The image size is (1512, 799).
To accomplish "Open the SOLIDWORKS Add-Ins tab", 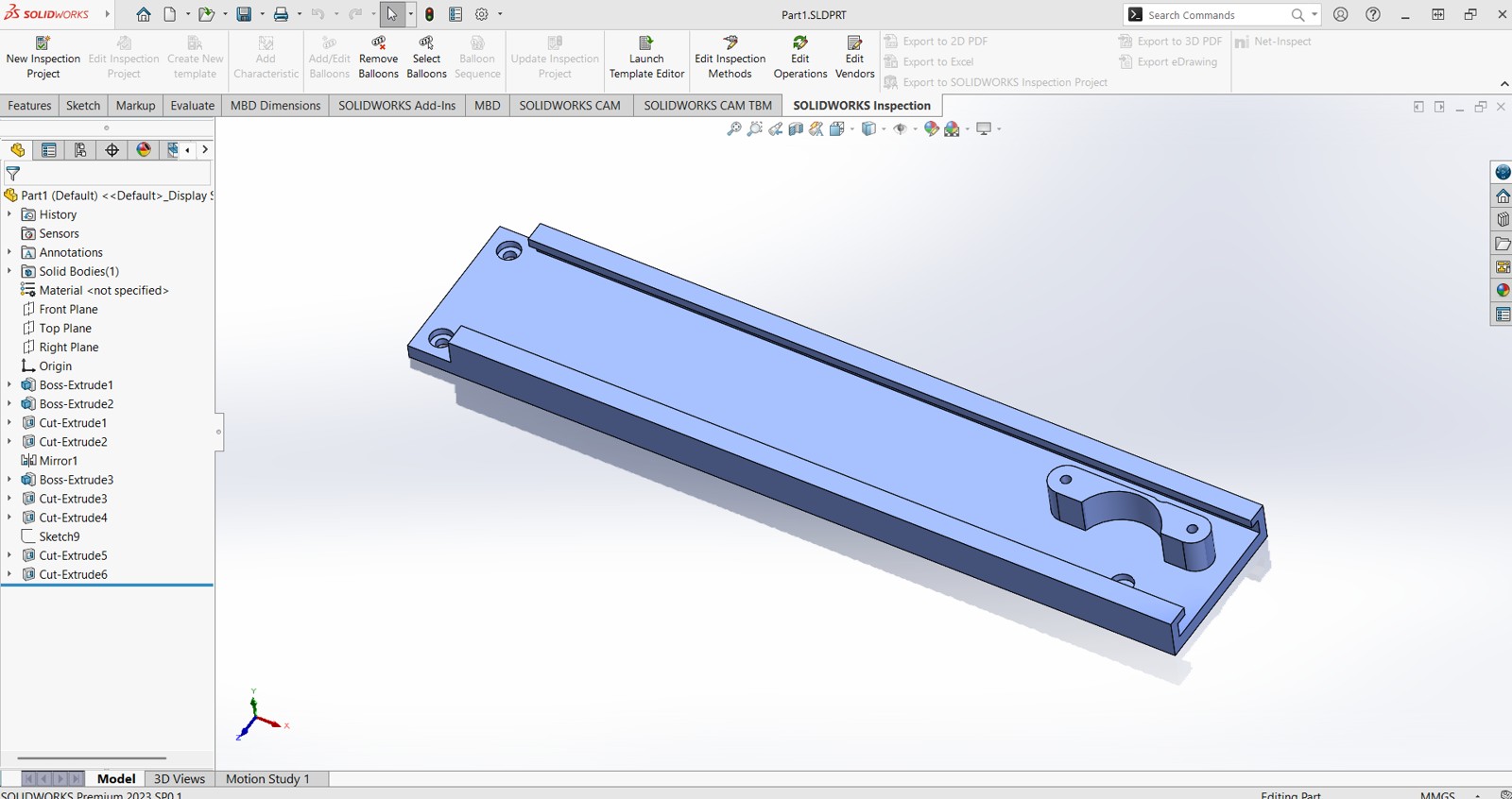I will 397,106.
